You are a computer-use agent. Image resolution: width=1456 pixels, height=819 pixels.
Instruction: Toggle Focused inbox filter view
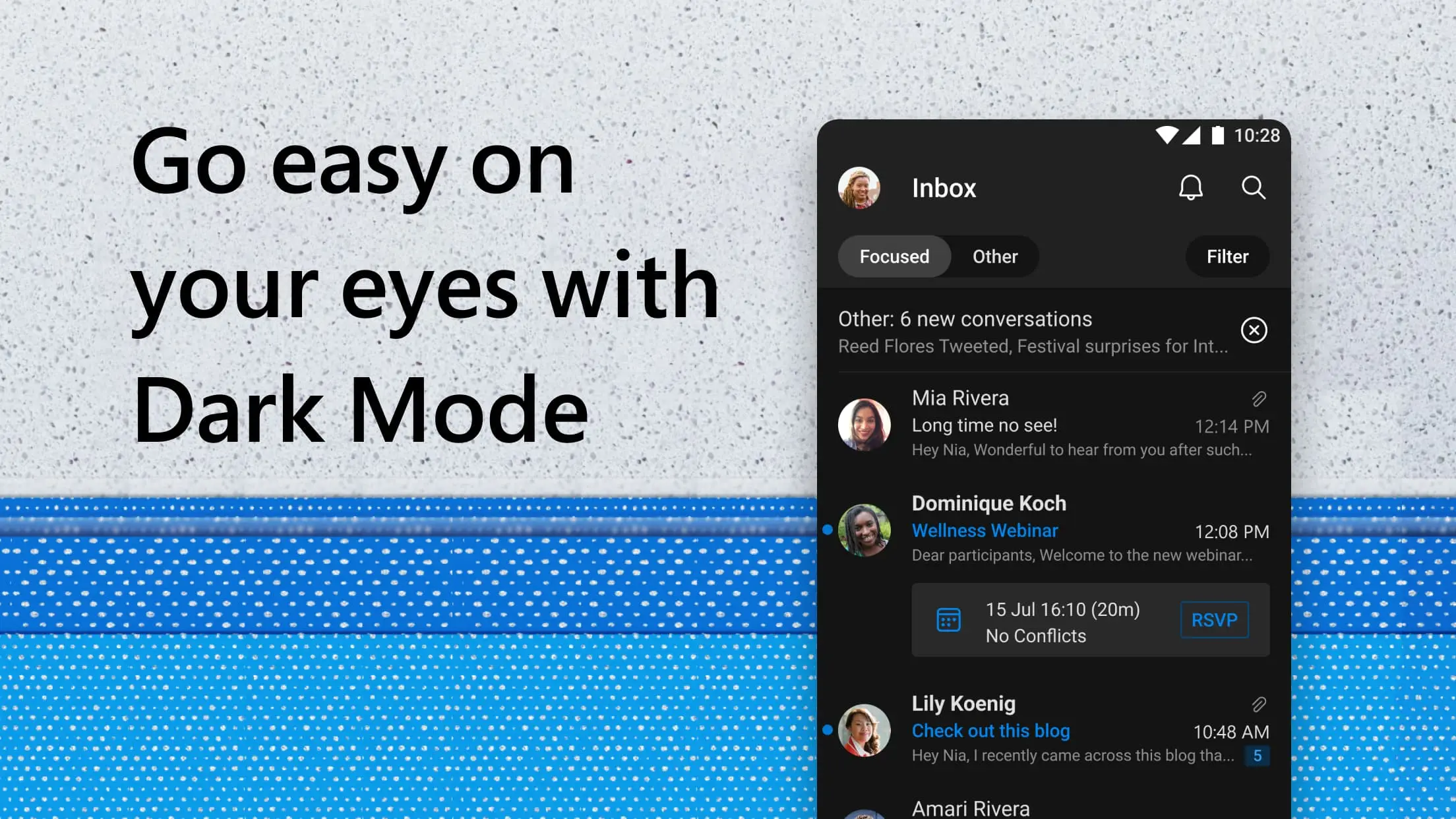click(894, 256)
